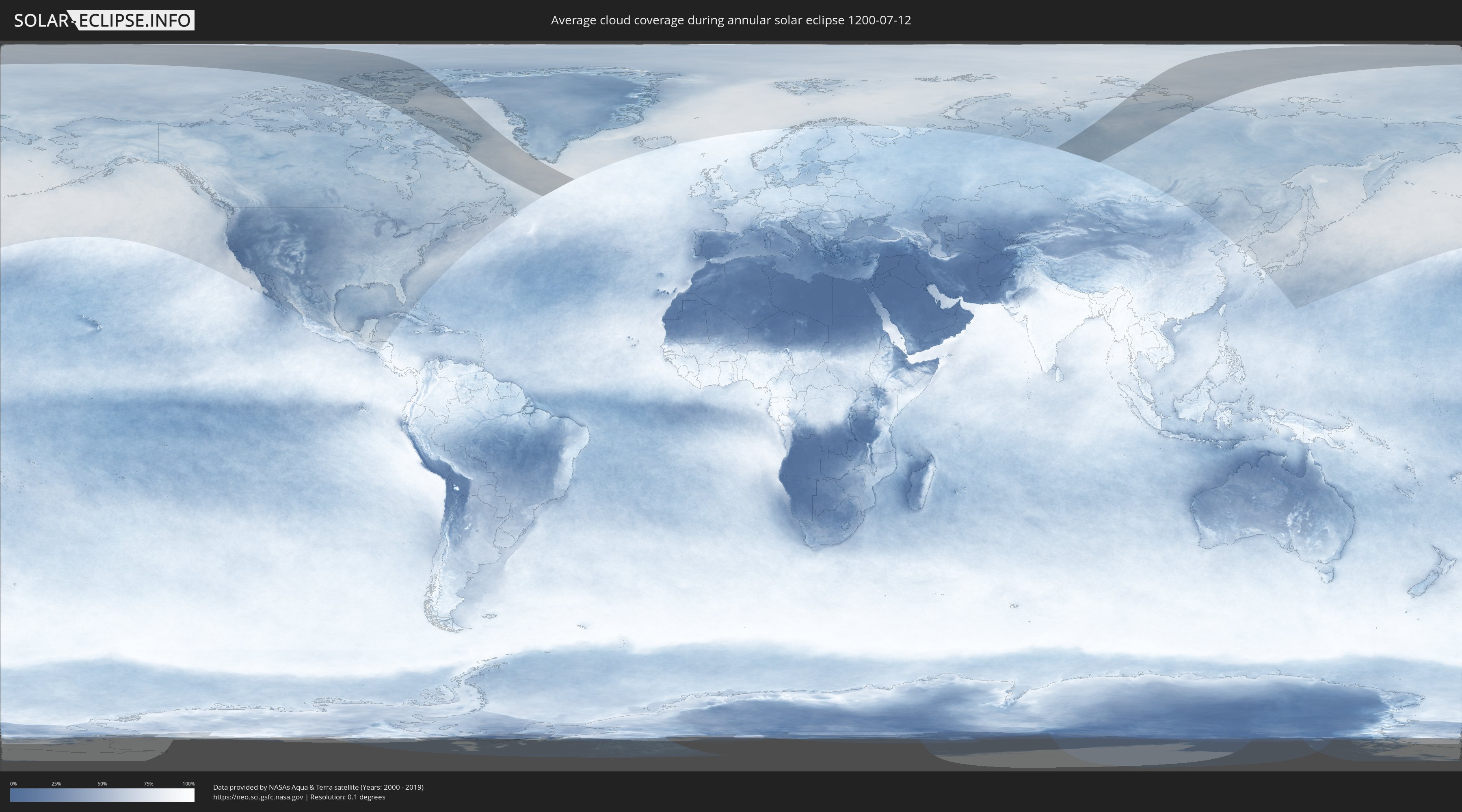Click the 25% legend label

[56, 784]
